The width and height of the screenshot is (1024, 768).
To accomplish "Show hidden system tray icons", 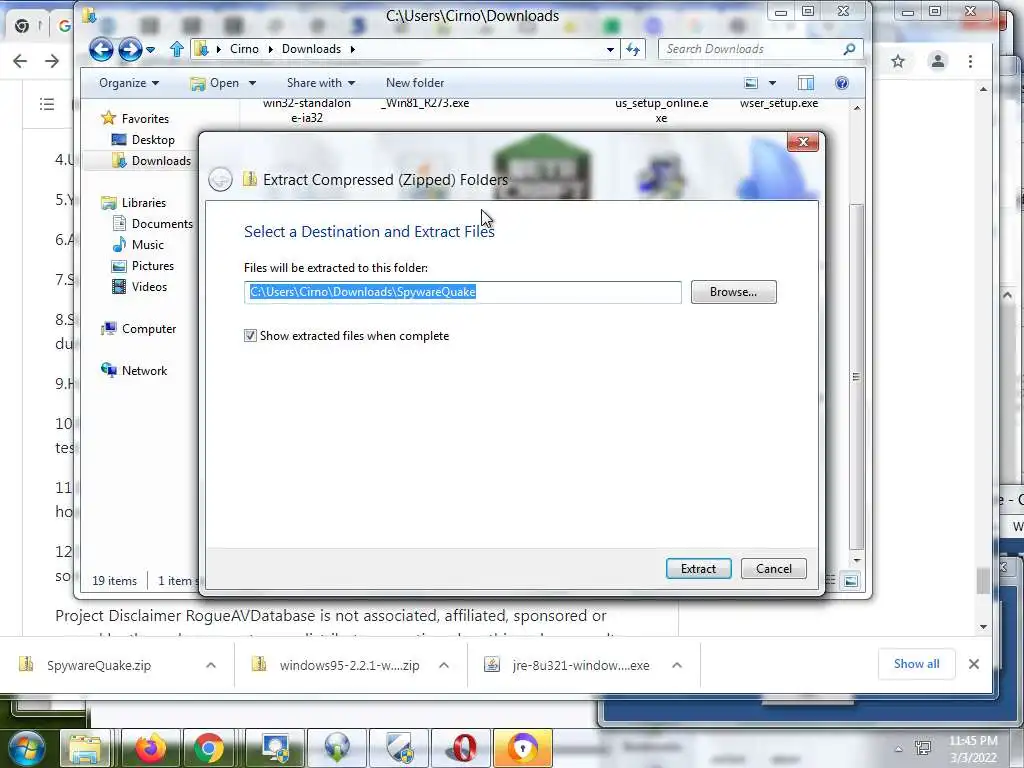I will pos(899,749).
